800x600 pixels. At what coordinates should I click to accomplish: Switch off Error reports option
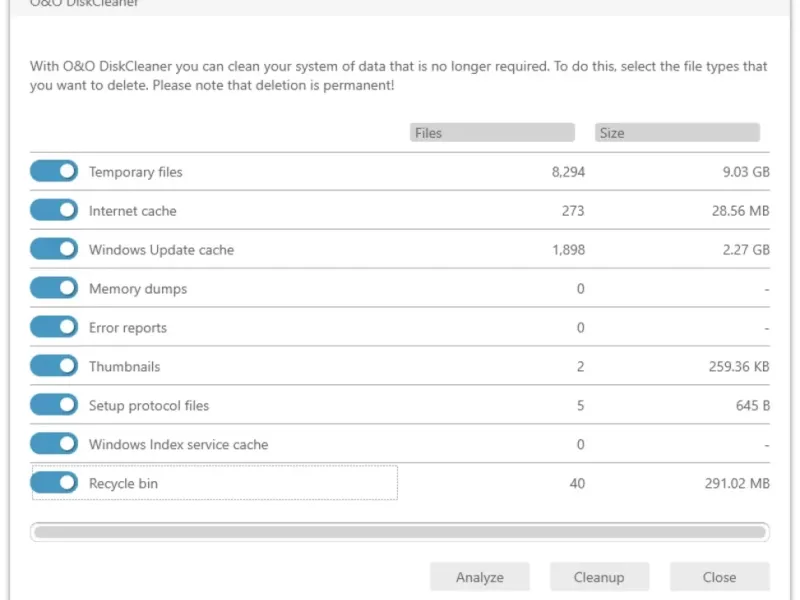(x=54, y=327)
